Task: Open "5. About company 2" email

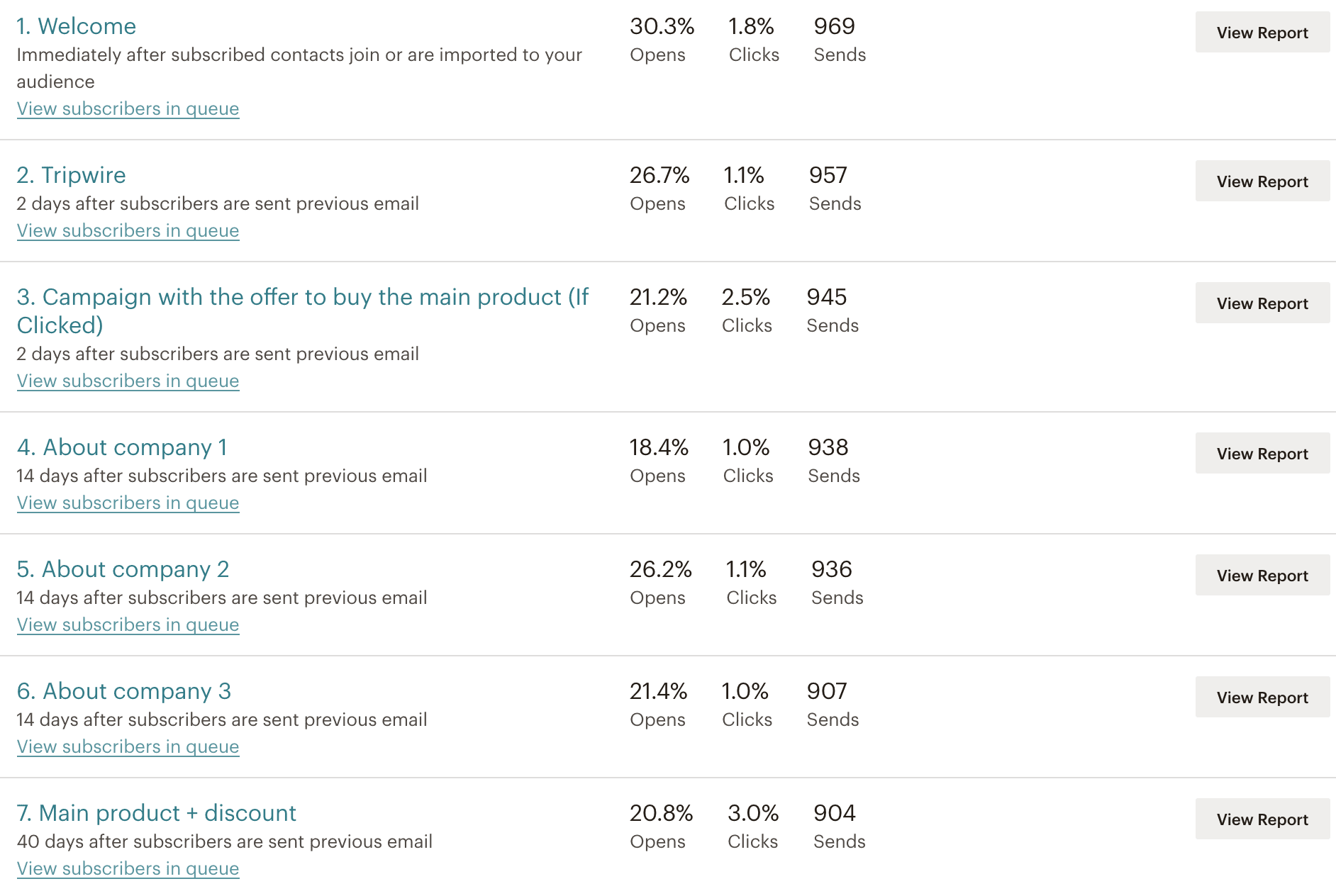Action: (123, 569)
